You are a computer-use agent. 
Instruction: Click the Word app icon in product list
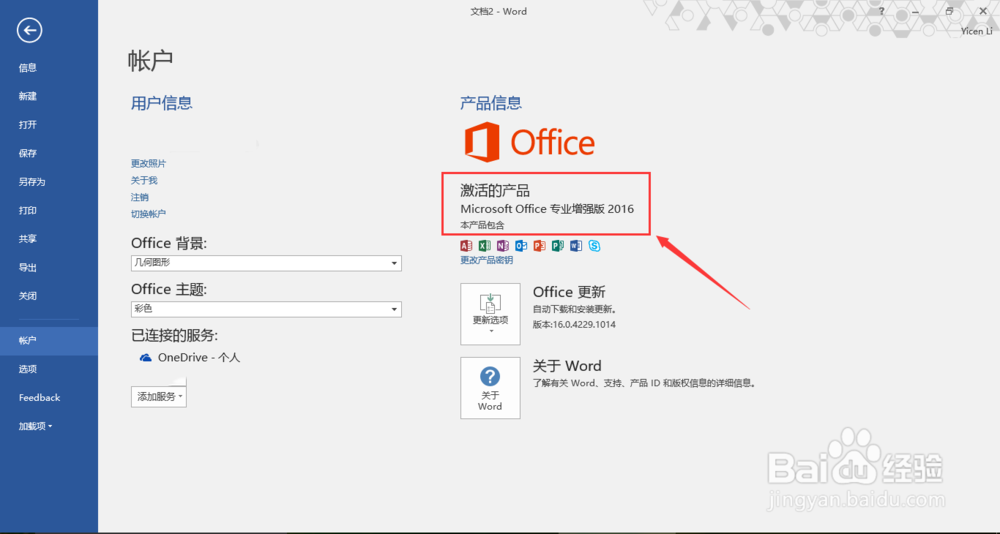click(577, 246)
